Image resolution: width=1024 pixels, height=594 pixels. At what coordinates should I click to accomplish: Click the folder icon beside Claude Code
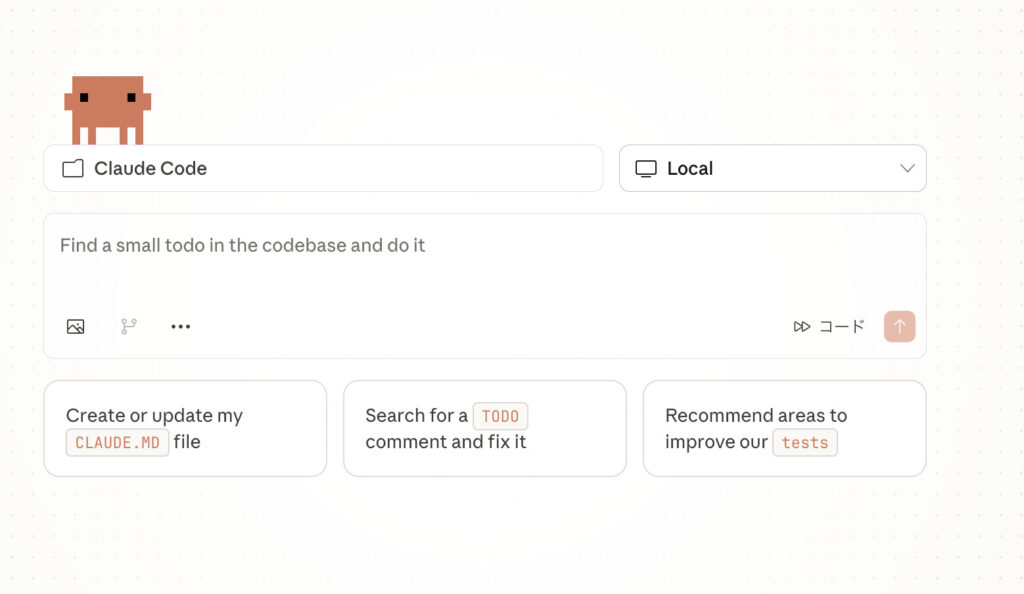tap(73, 169)
